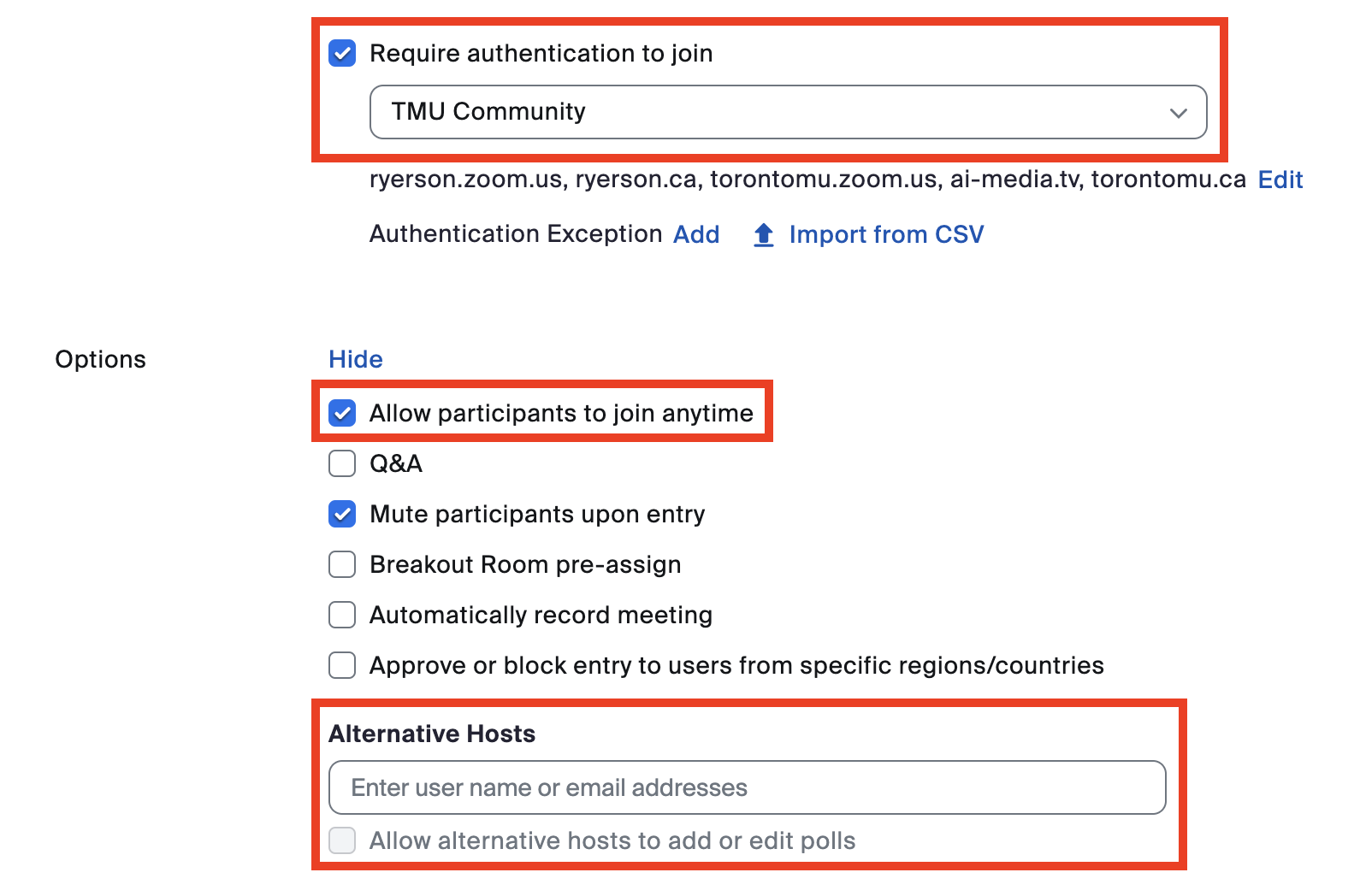Turn on Automatically record meeting
Image resolution: width=1360 pixels, height=896 pixels.
342,616
